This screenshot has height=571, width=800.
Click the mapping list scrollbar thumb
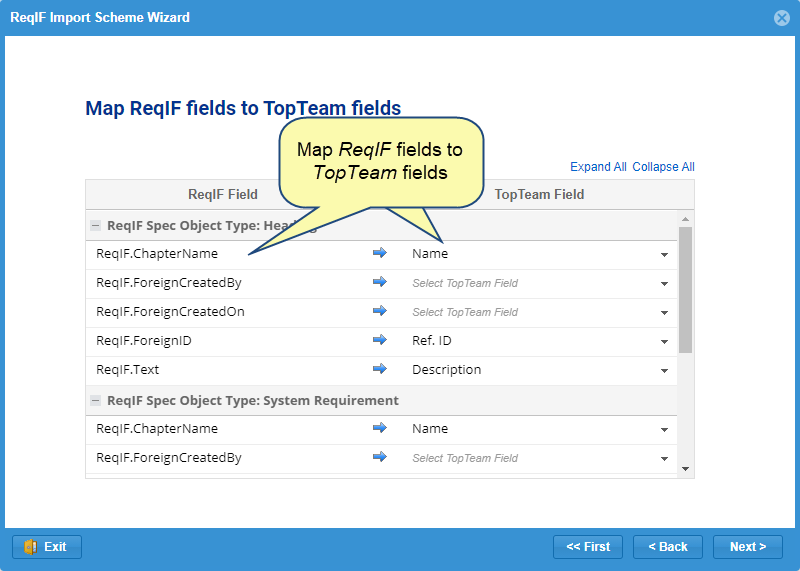coord(685,289)
